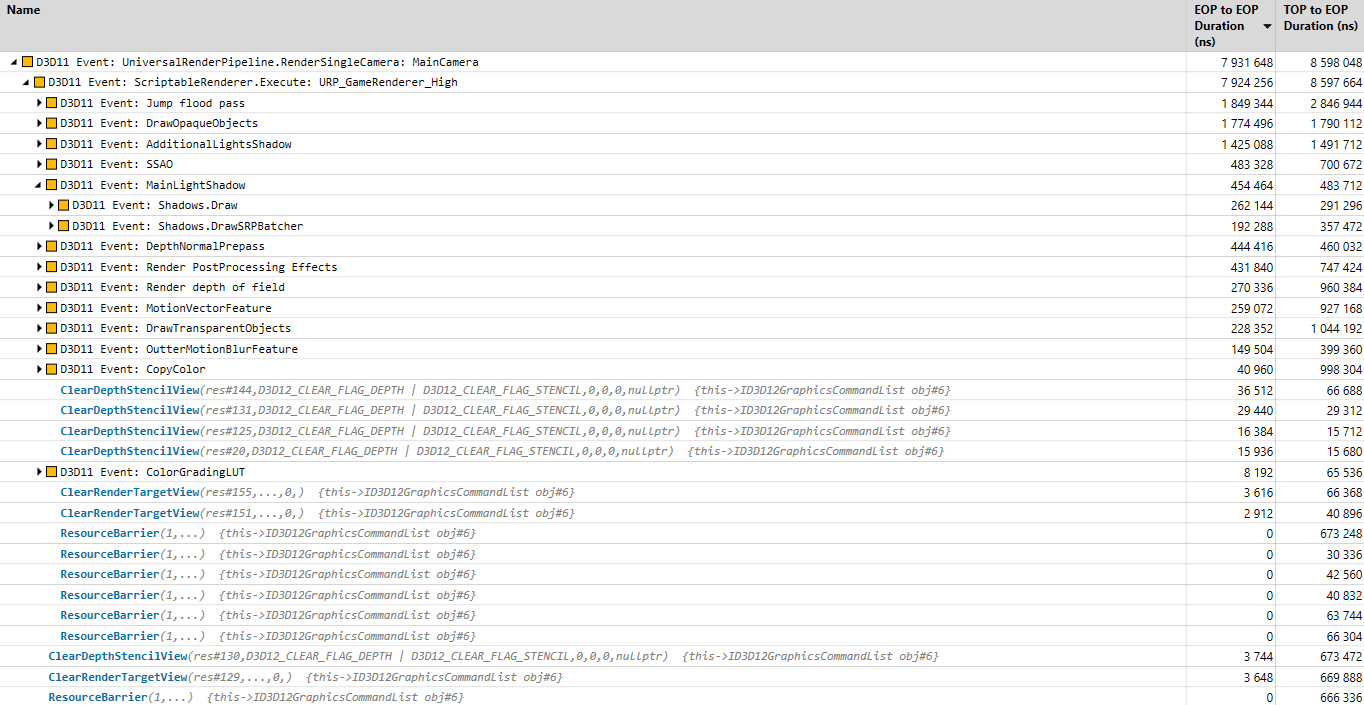The width and height of the screenshot is (1364, 705).
Task: Select ResourceBarrier row with 673 248 duration
Action: coord(109,533)
